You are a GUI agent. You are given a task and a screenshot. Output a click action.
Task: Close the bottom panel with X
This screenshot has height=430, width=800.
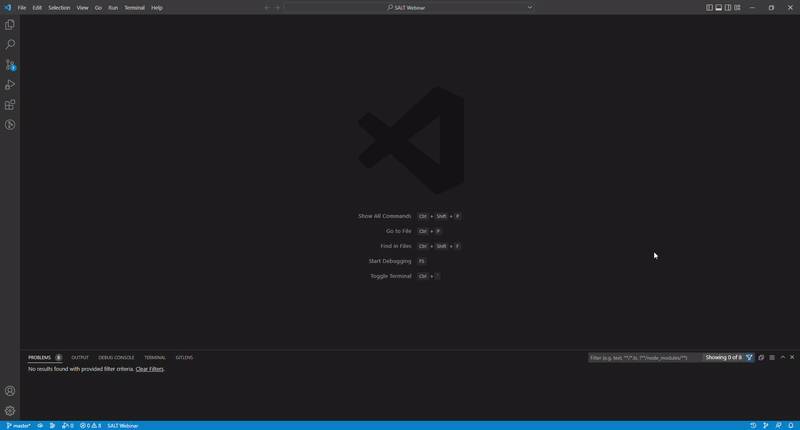[x=792, y=358]
